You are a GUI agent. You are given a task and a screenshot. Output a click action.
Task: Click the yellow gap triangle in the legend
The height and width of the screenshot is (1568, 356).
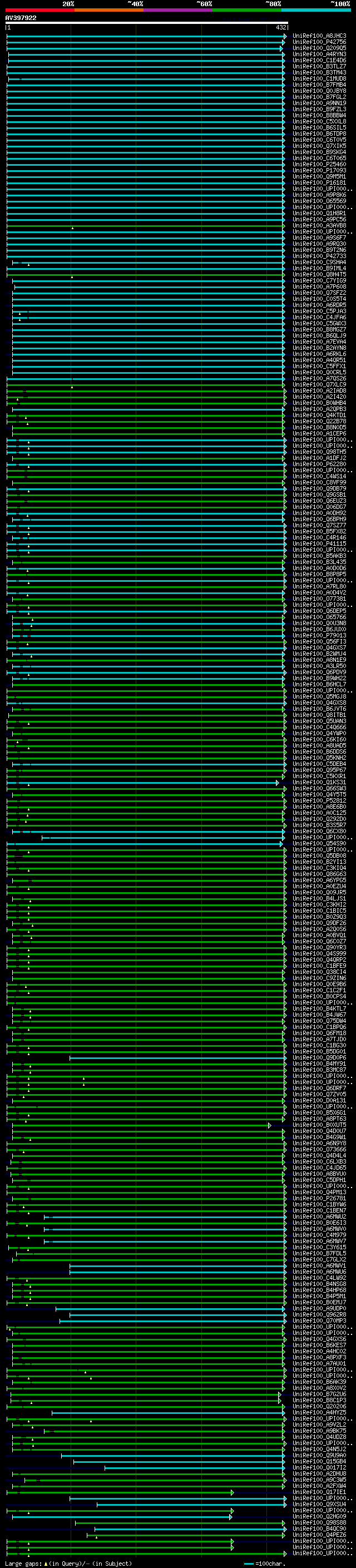coord(46,1563)
